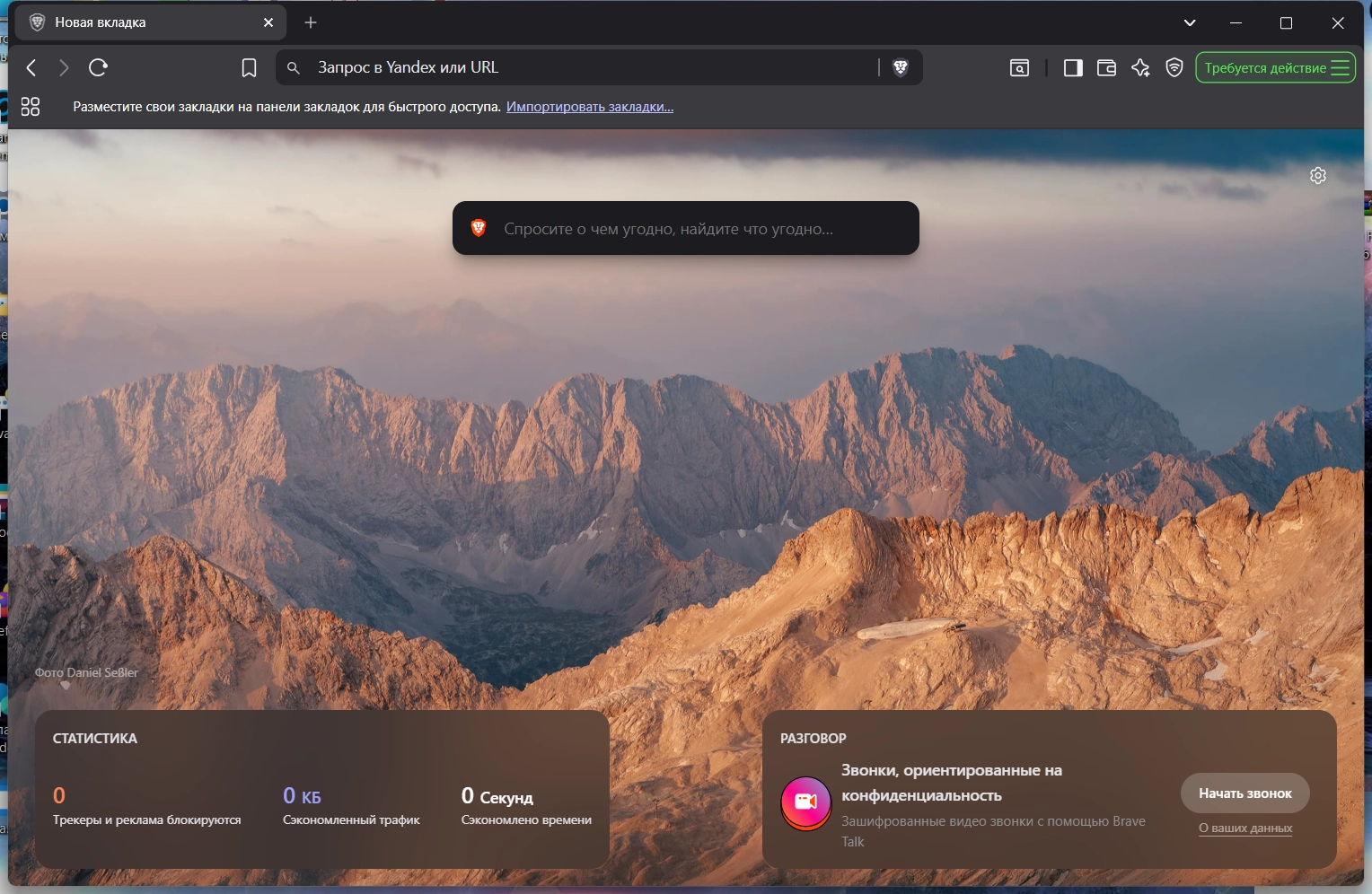Viewport: 1372px width, 894px height.
Task: Select the "Новая вкладка" tab
Action: [151, 22]
